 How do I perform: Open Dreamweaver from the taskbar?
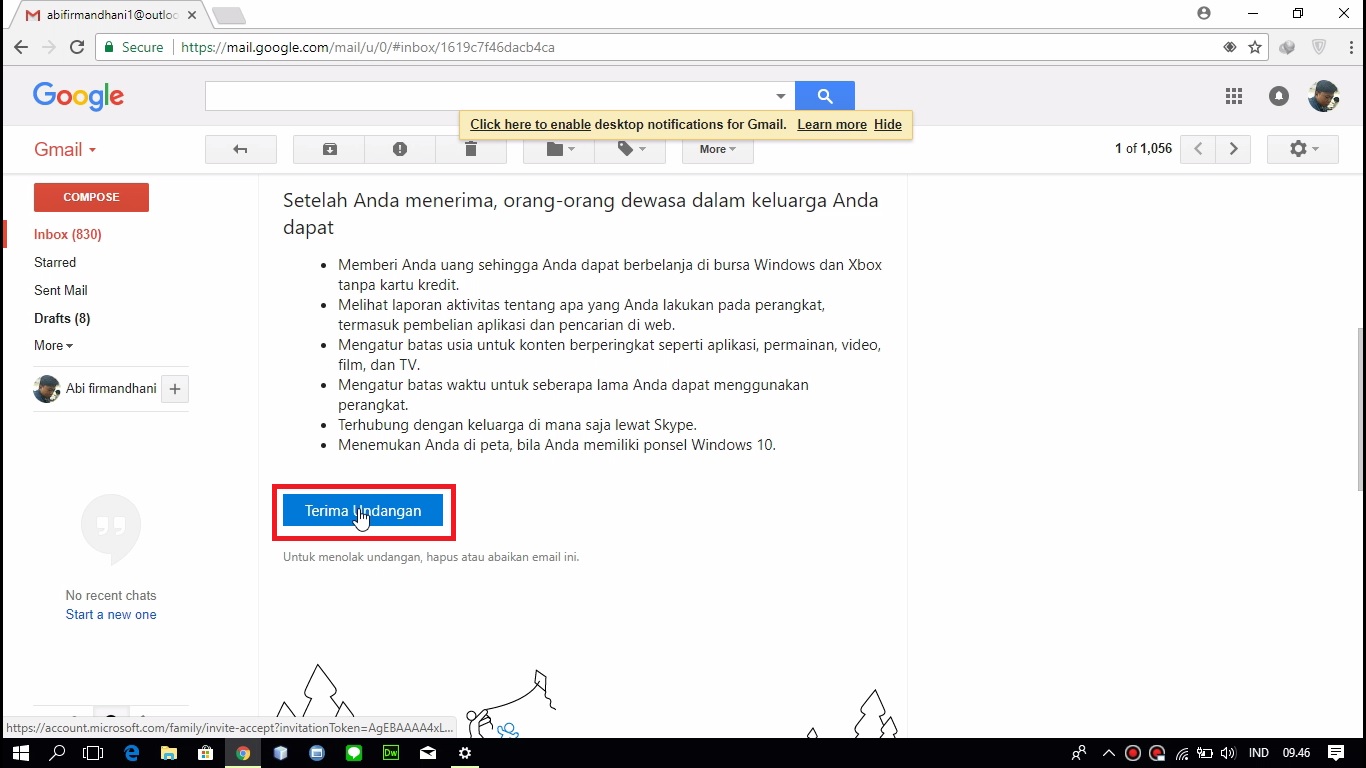pyautogui.click(x=391, y=753)
